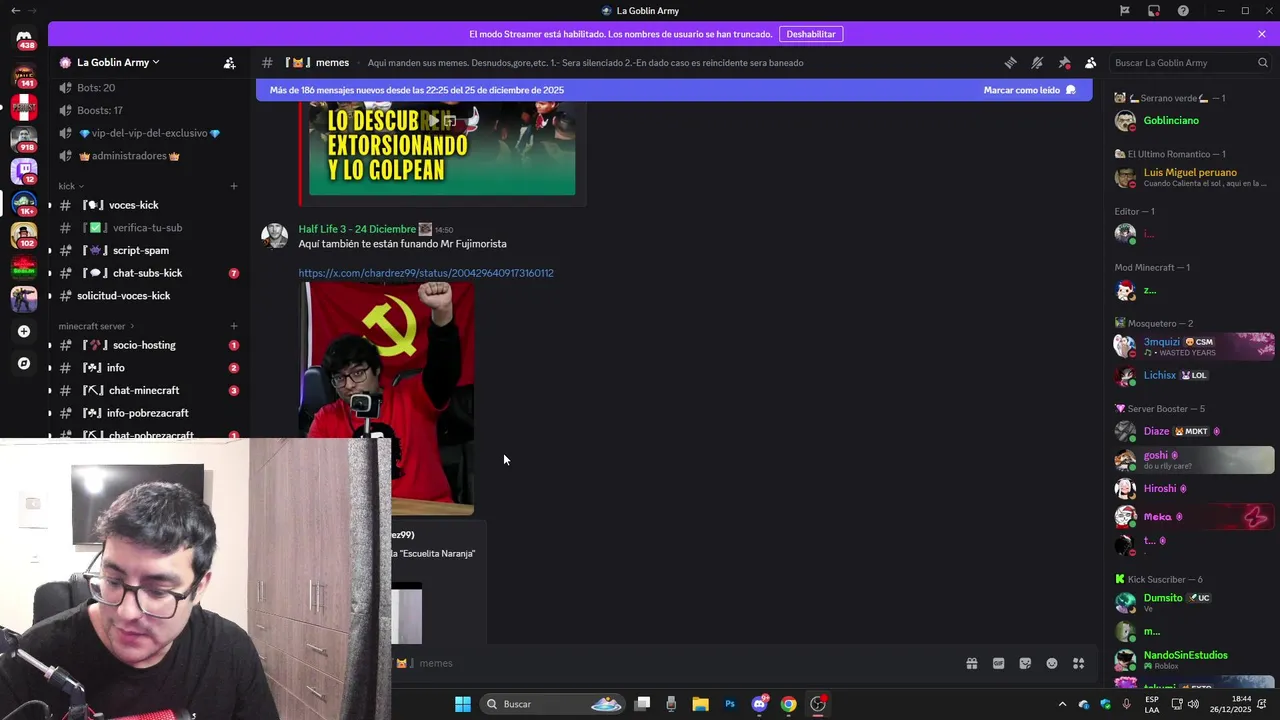
Task: Add a channel in minecraft server category
Action: tap(234, 326)
